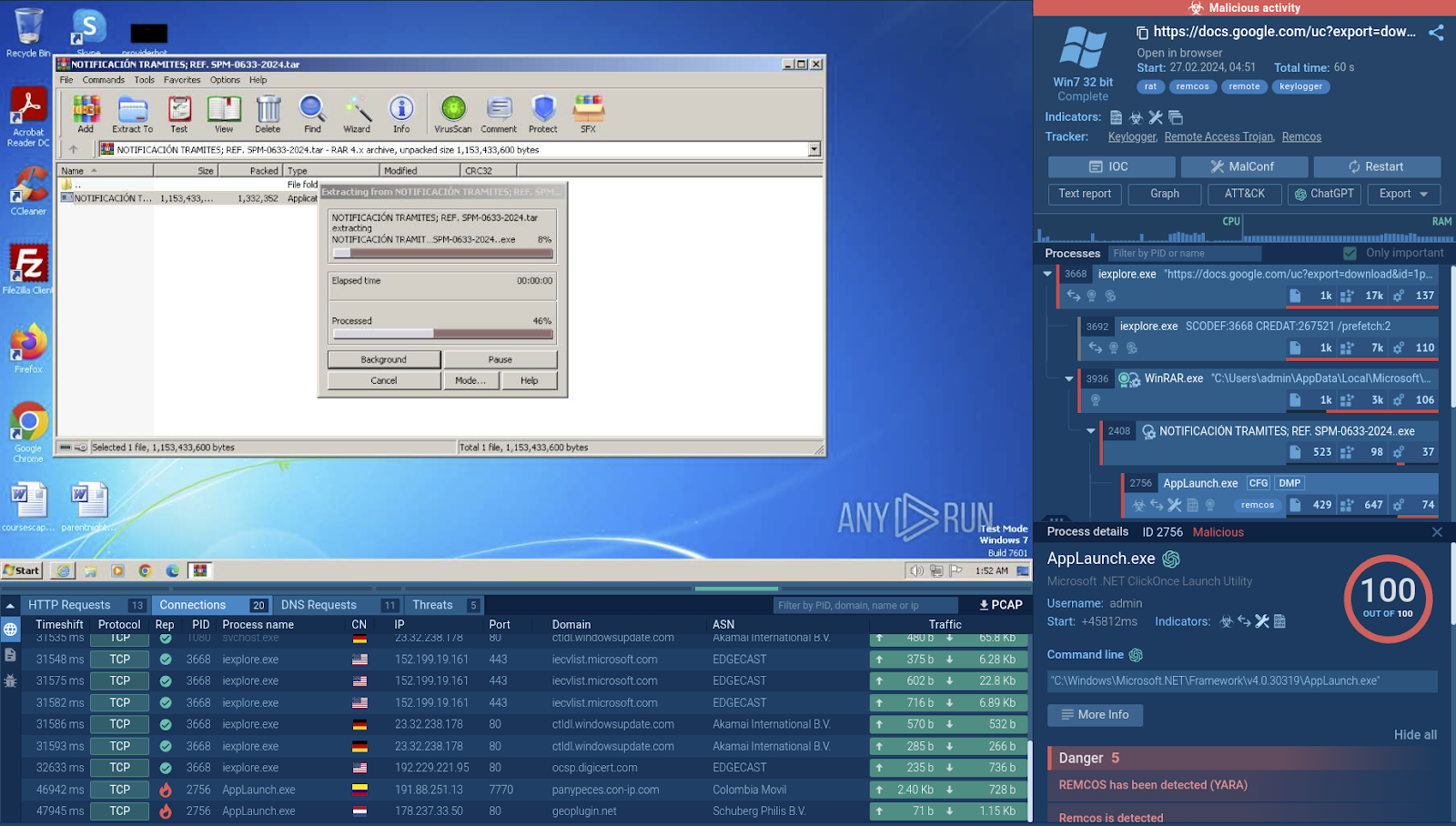
Task: Click the VirusScan toolbar icon
Action: coord(452,111)
